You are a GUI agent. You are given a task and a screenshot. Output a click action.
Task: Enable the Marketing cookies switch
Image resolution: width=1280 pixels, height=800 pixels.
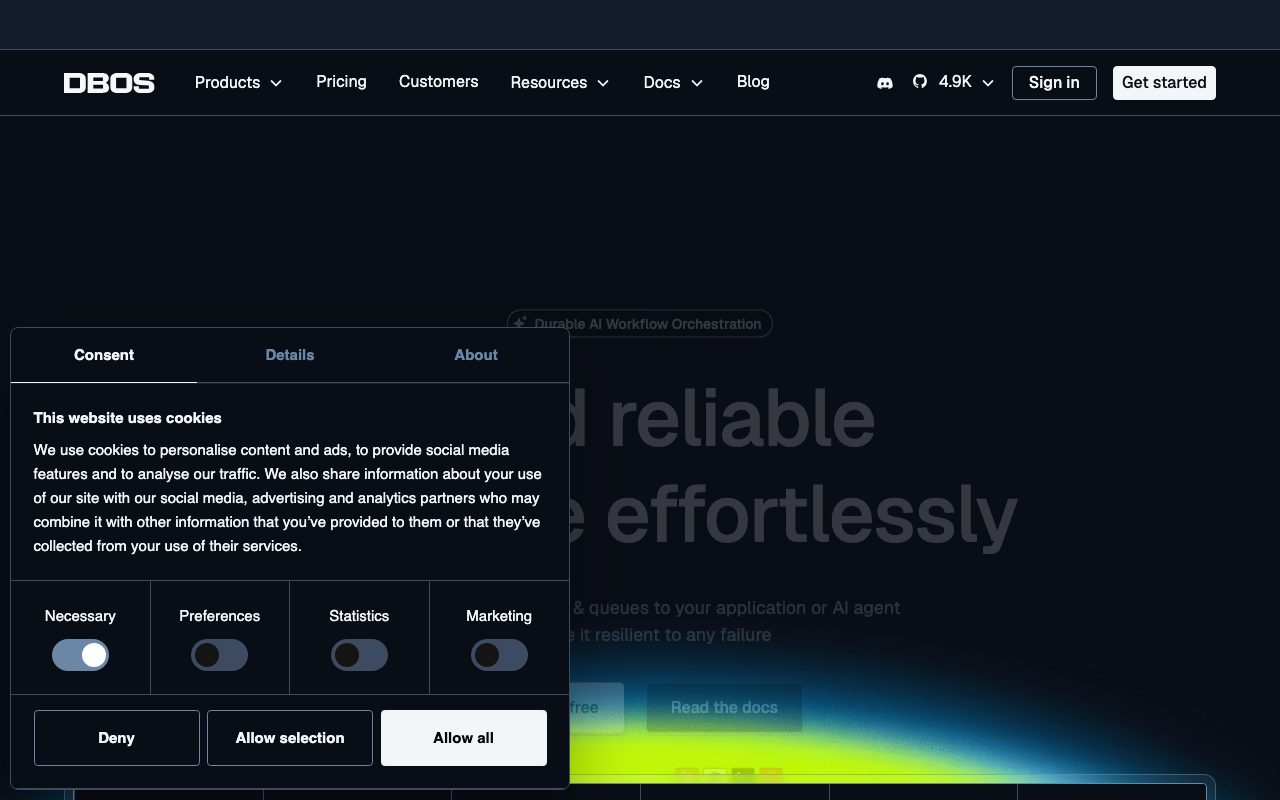point(499,655)
